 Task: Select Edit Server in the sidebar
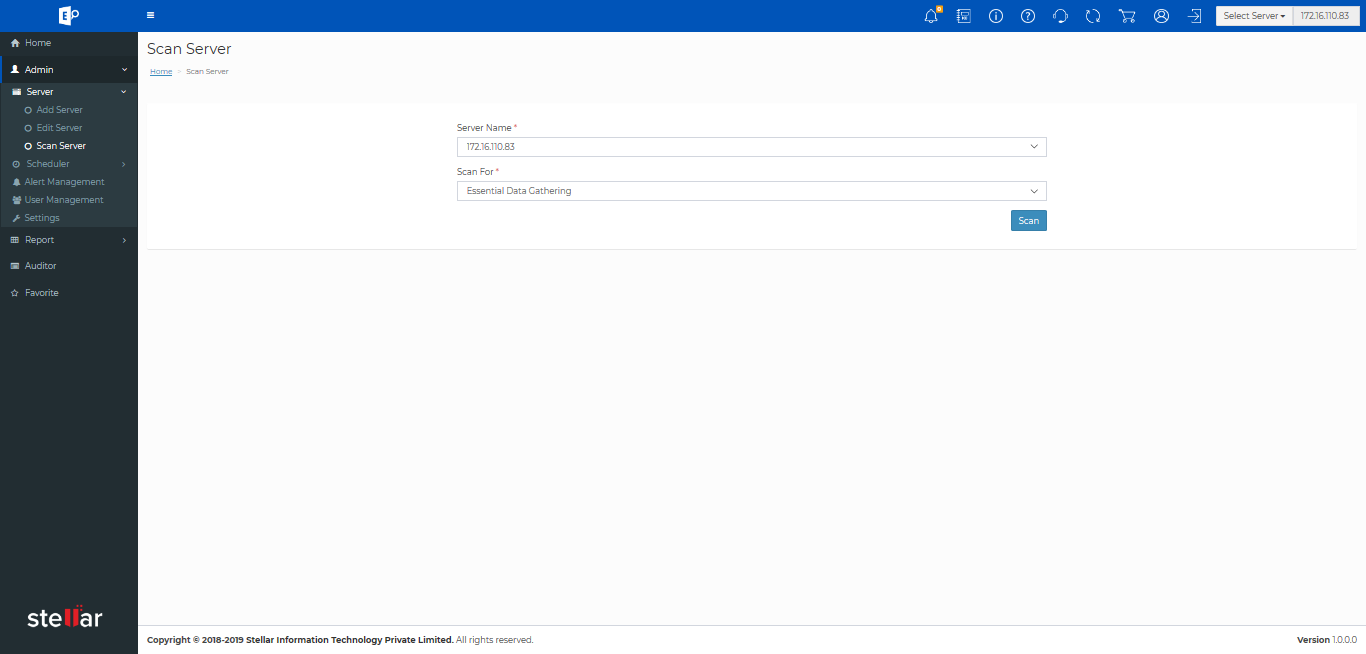(59, 128)
